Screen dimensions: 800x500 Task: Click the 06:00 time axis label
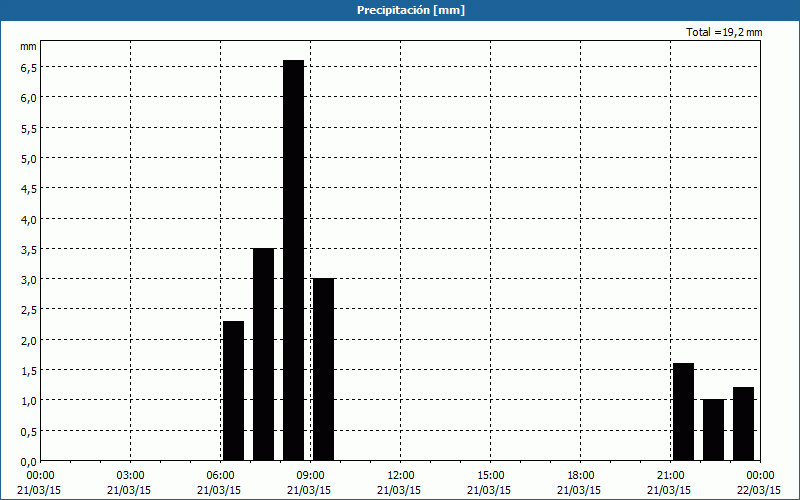(x=220, y=476)
